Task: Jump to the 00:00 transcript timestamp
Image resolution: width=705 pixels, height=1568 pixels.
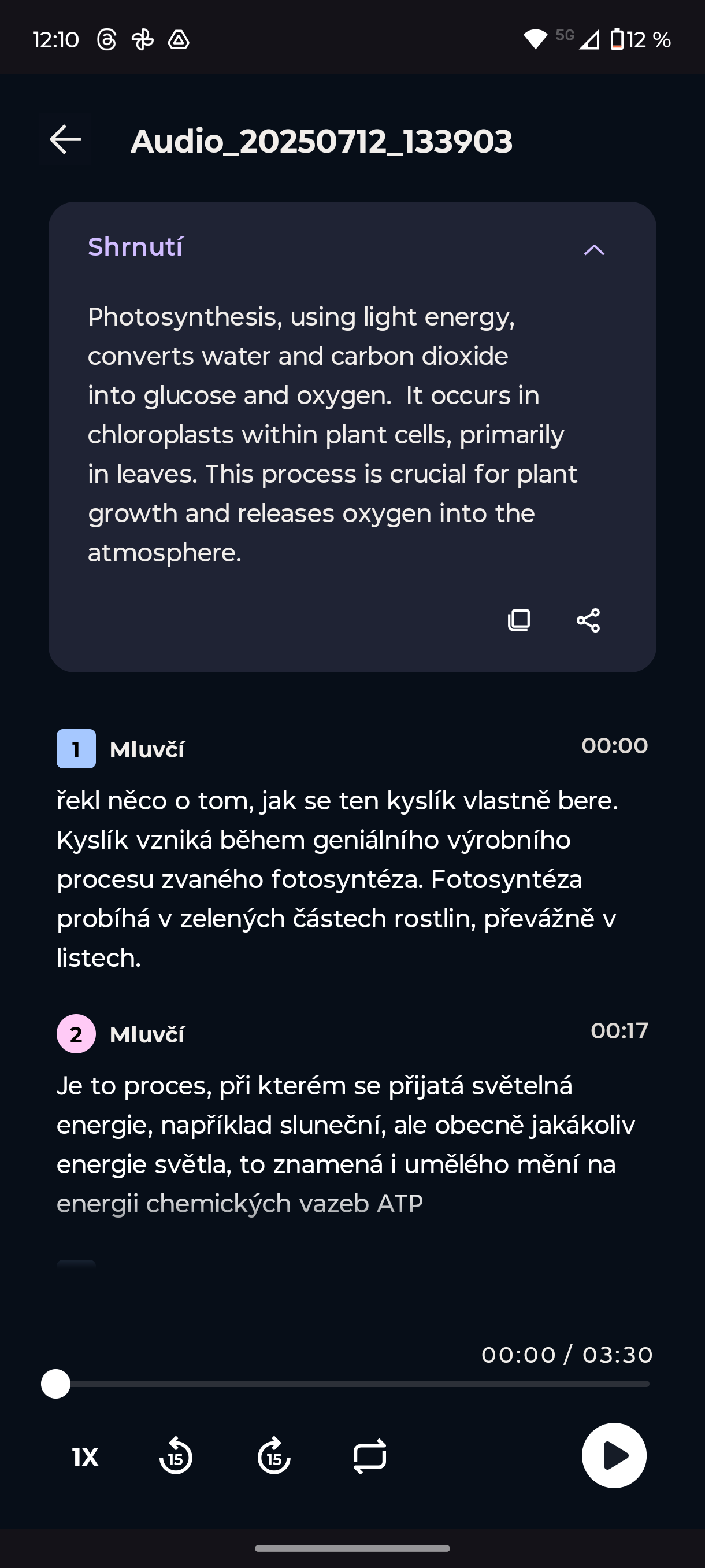Action: [x=614, y=746]
